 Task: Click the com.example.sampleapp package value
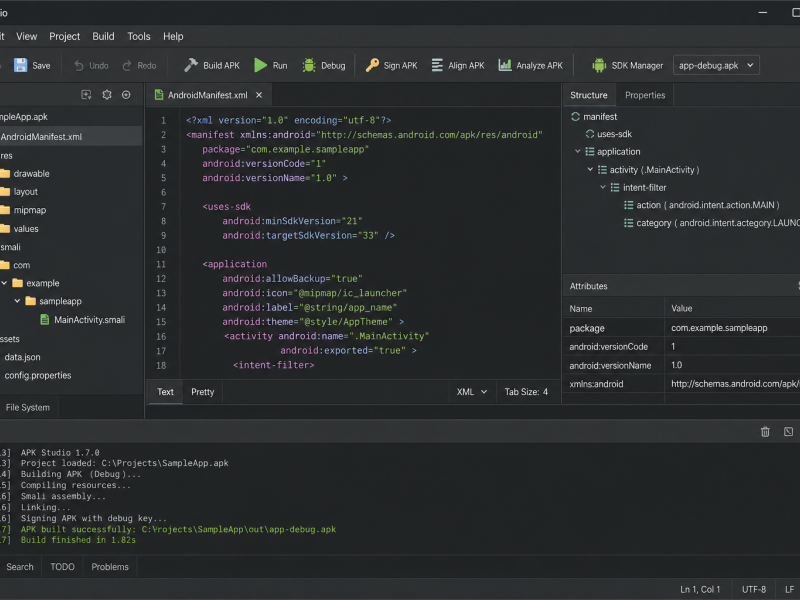pos(719,328)
